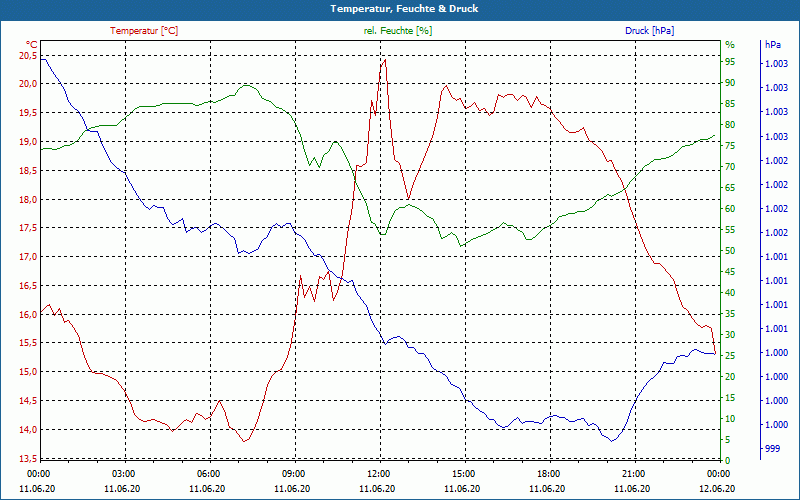Click the green '%' axis unit label
The image size is (800, 500).
tap(730, 44)
